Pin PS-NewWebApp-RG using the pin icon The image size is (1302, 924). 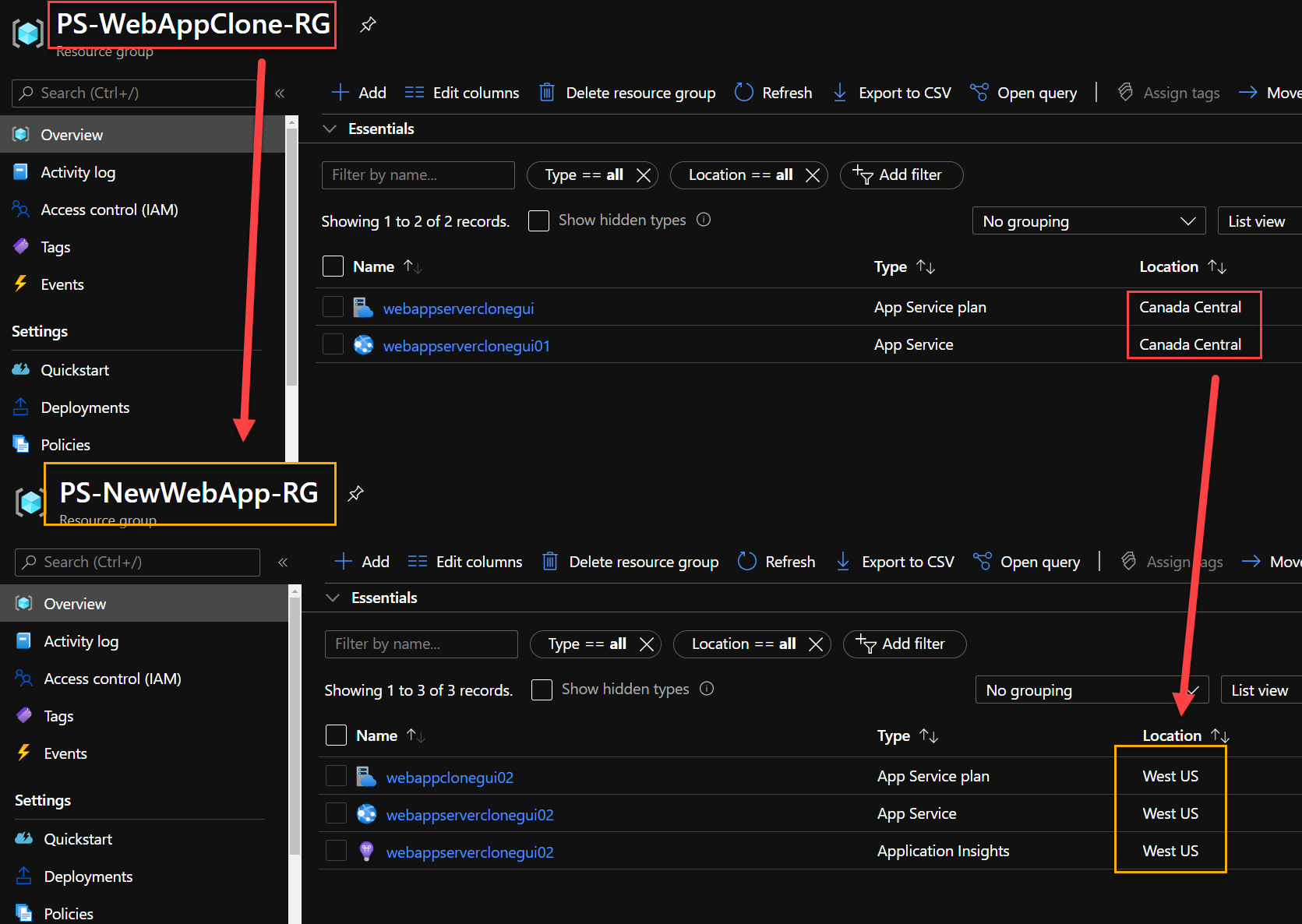tap(356, 492)
